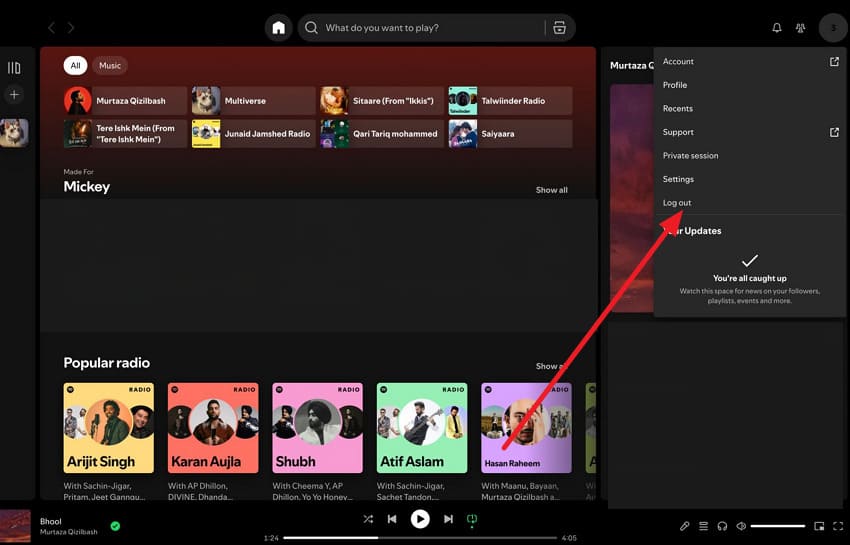This screenshot has height=545, width=850.
Task: Toggle shuffle playback
Action: (368, 519)
